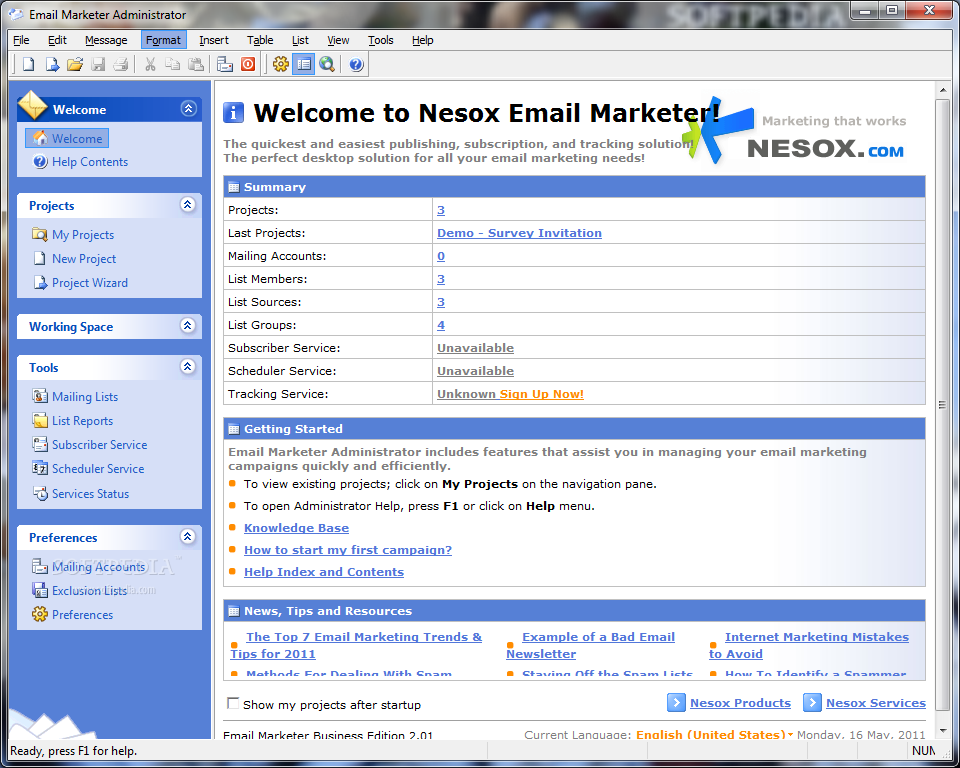The image size is (960, 768).
Task: Click the house icon next to Welcome item
Action: [x=40, y=138]
